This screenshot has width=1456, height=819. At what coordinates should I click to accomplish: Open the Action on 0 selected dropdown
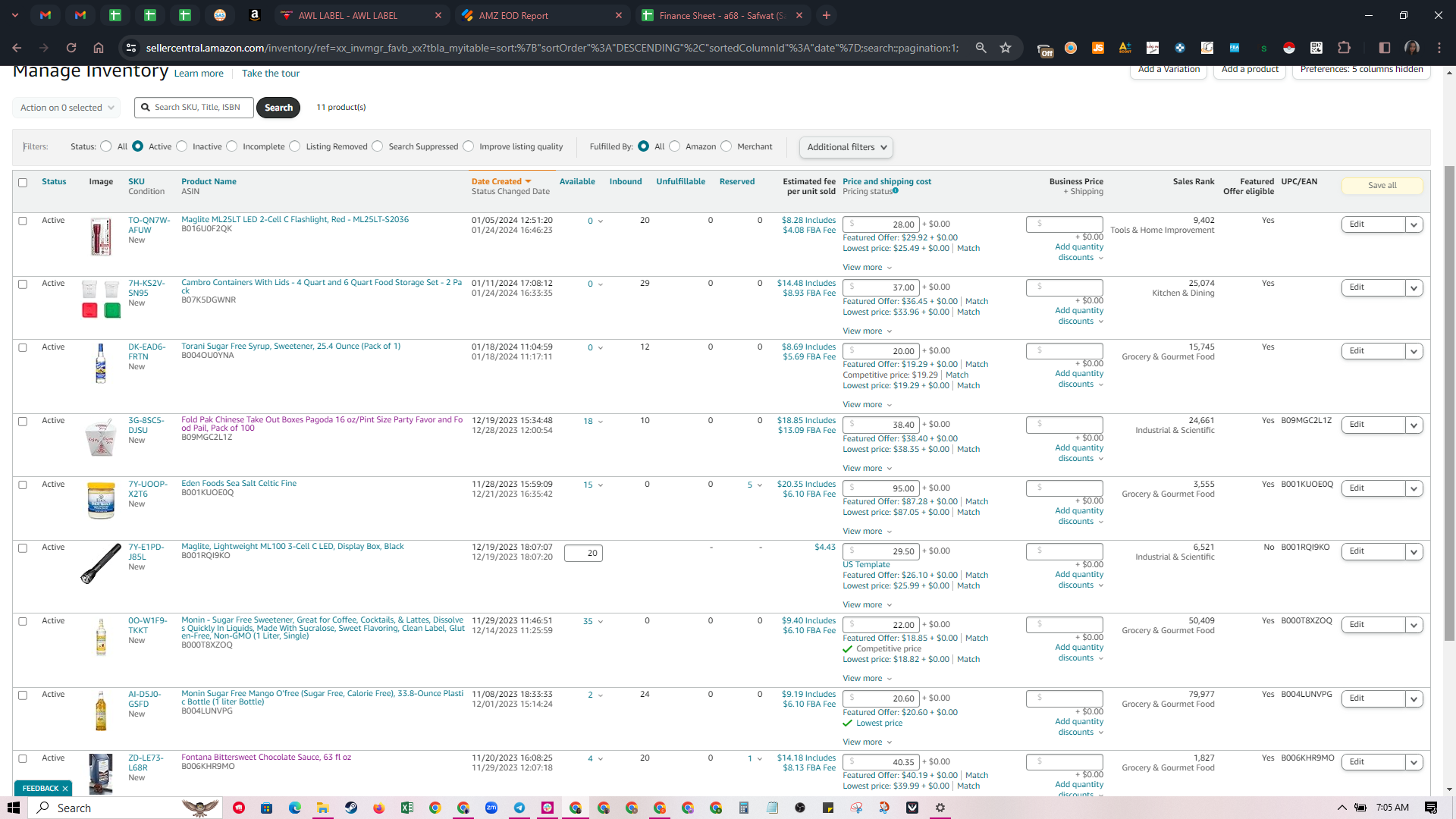pos(67,108)
